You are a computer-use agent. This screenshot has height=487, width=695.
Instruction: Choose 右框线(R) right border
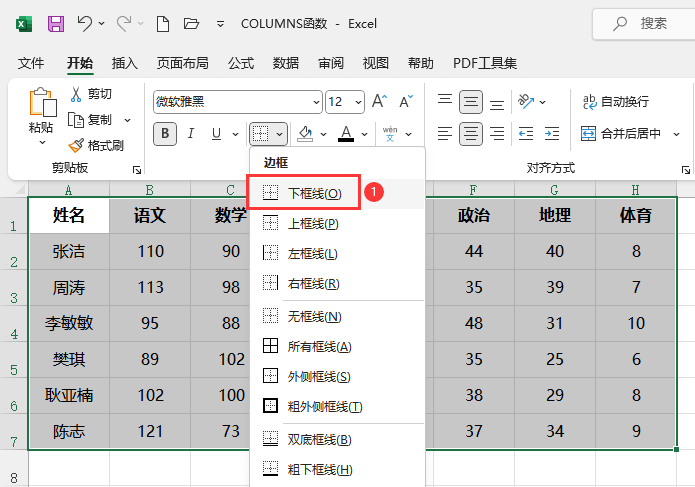337,284
